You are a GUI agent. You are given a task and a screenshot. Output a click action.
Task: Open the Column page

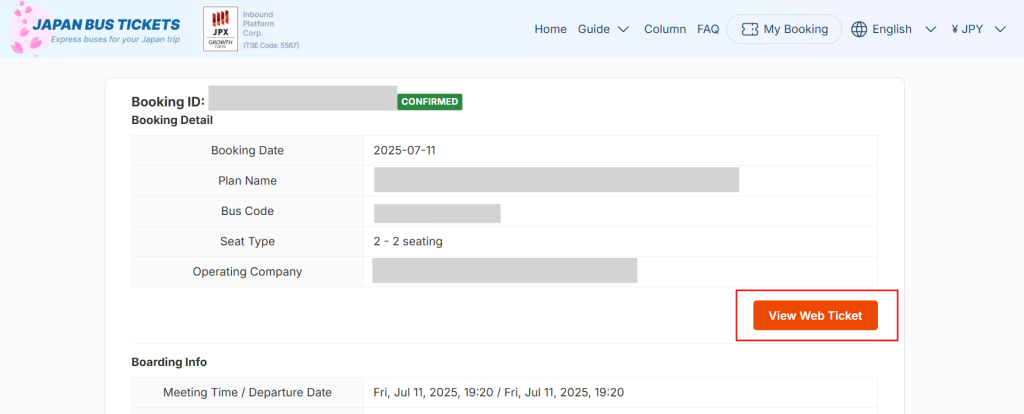coord(665,29)
